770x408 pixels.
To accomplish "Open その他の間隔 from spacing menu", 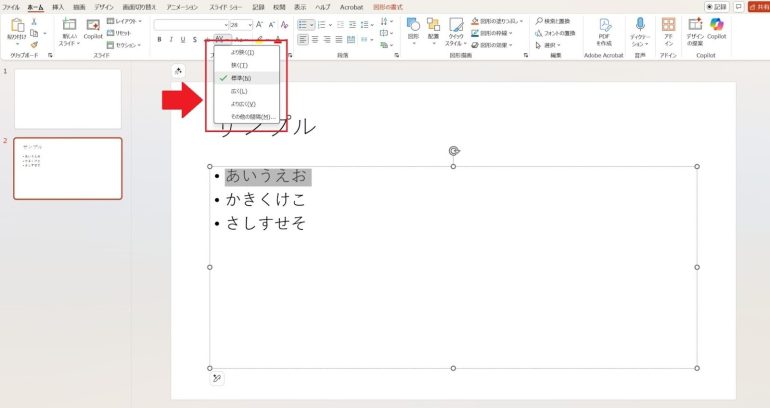I will point(246,117).
